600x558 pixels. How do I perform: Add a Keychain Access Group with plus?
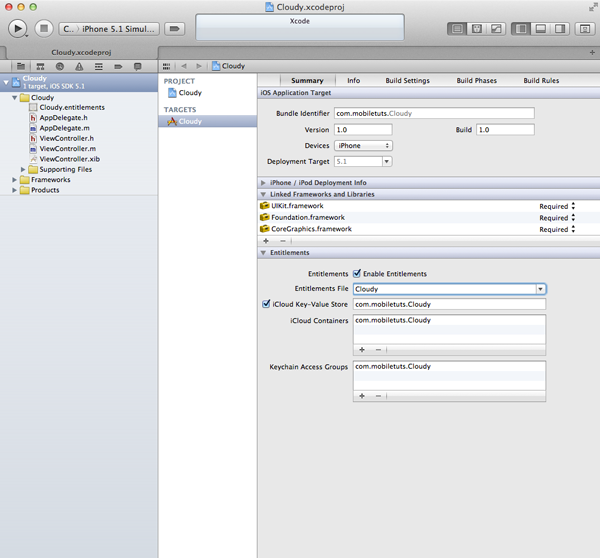pos(362,396)
